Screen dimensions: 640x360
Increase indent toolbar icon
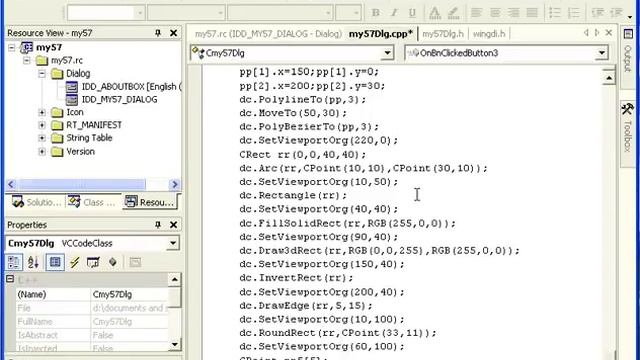click(616, 13)
